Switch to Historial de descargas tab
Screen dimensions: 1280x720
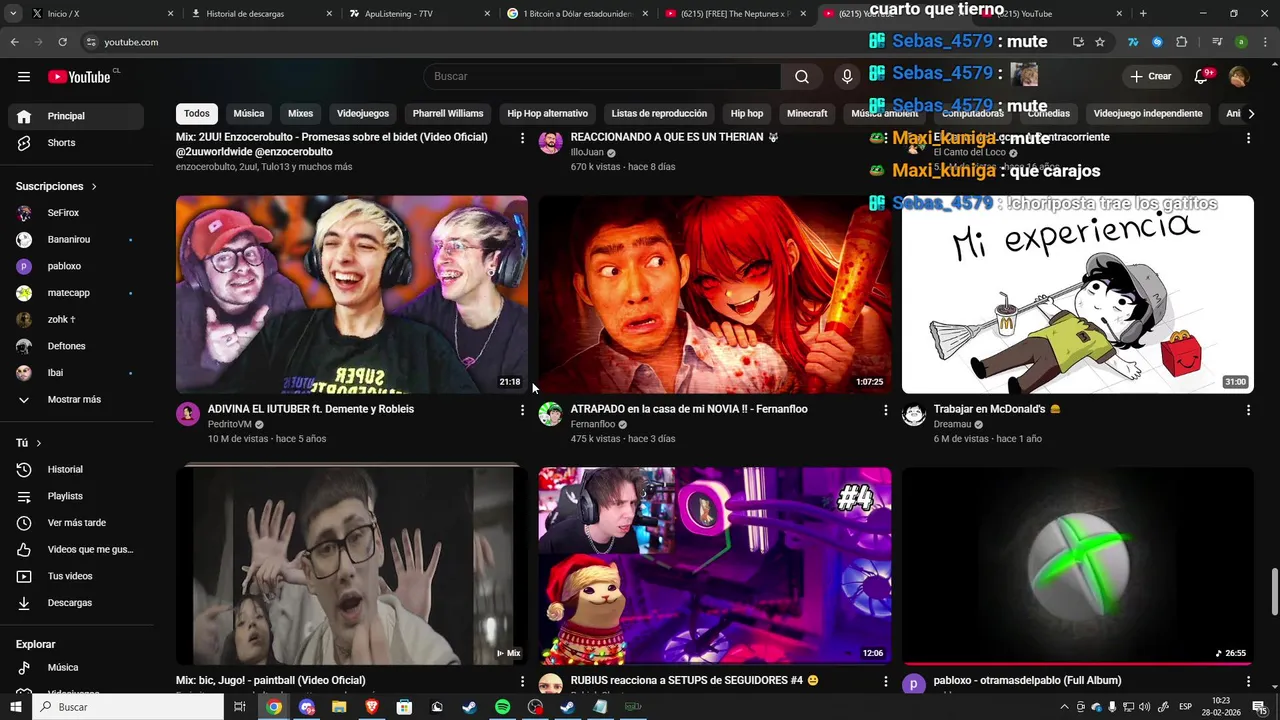click(x=260, y=14)
